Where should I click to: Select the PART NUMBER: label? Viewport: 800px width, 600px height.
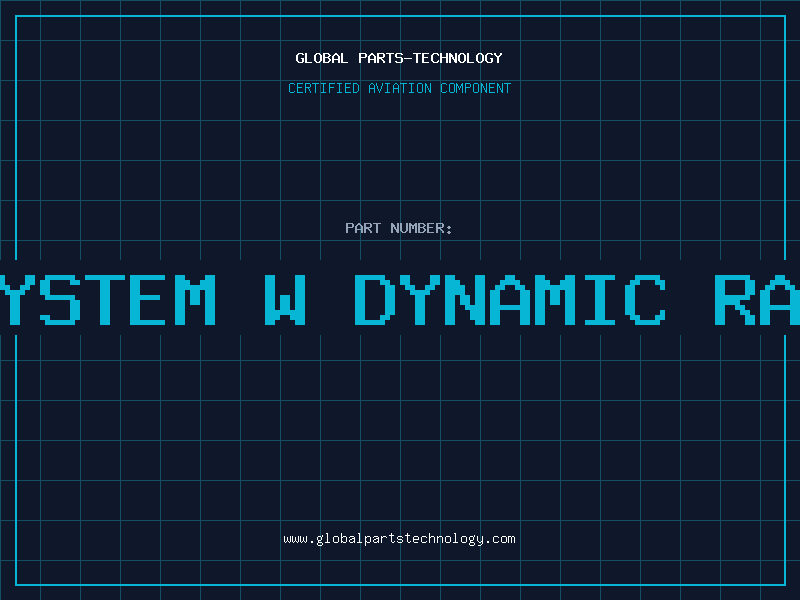pyautogui.click(x=398, y=228)
